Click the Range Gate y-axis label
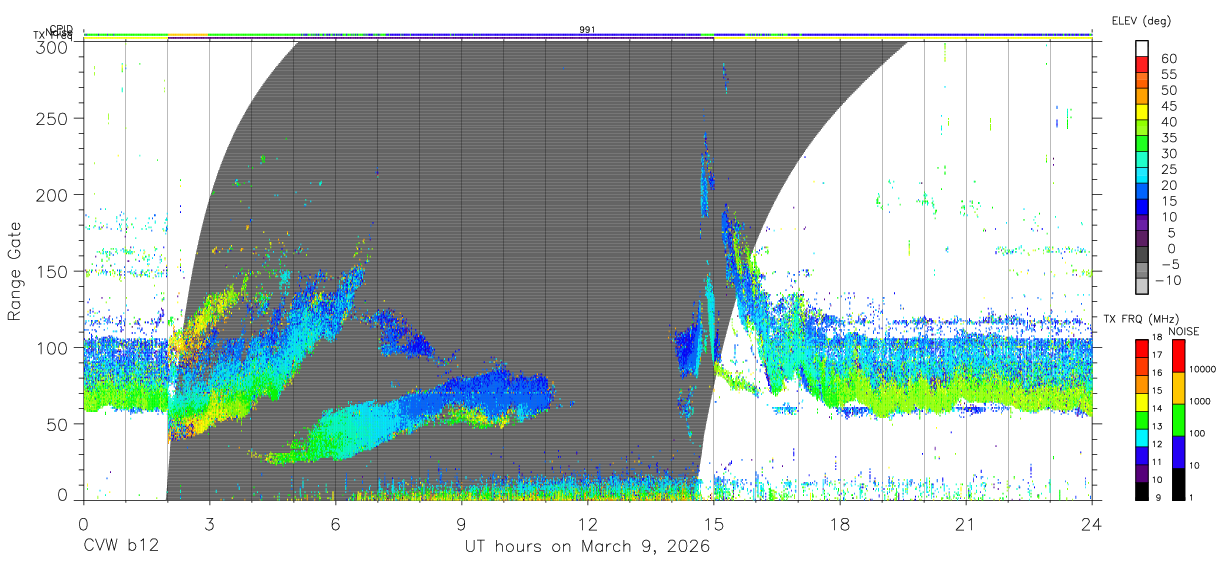Image resolution: width=1228 pixels, height=567 pixels. coord(16,270)
